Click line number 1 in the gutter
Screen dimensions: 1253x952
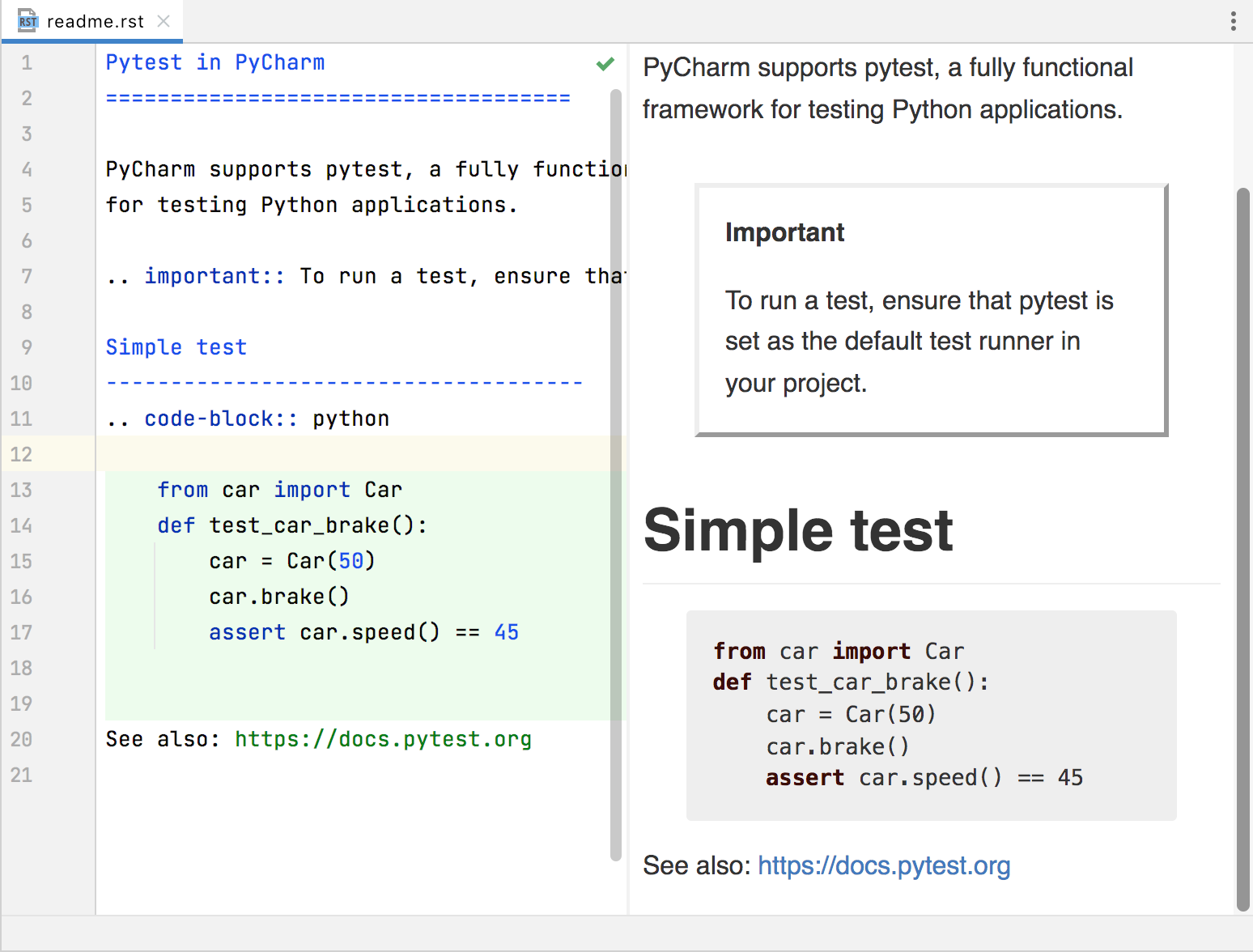coord(26,62)
